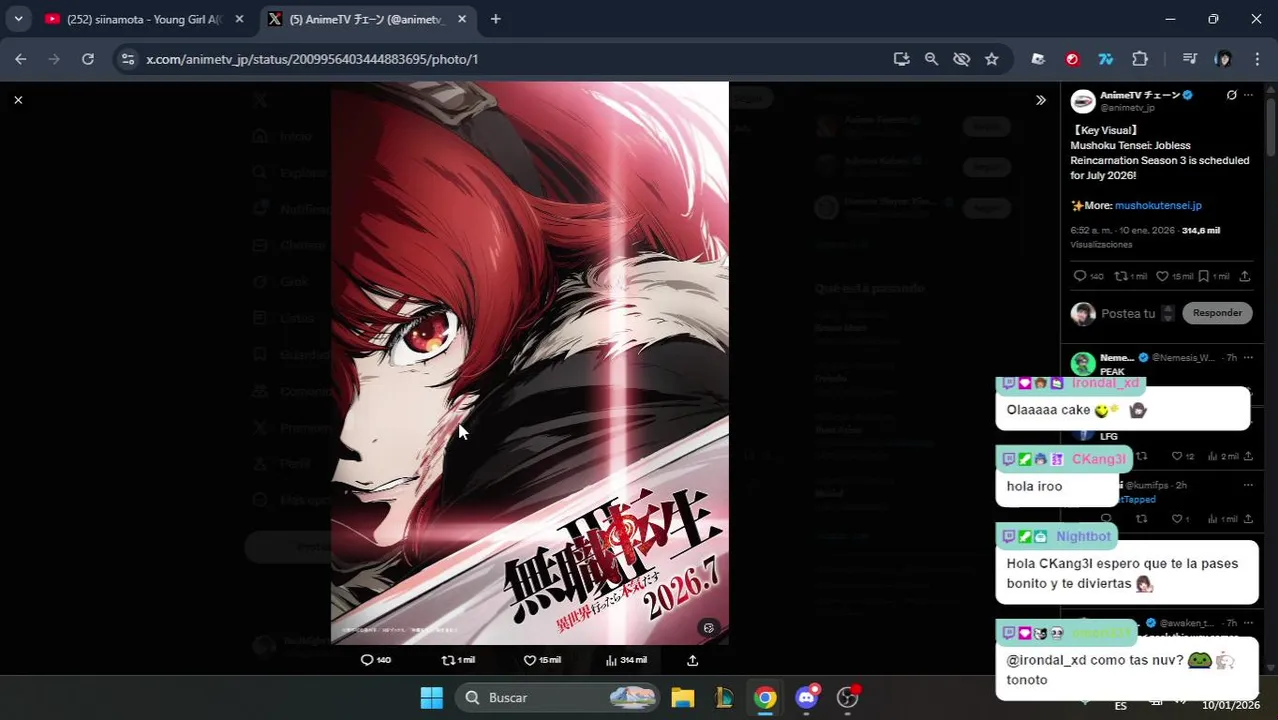Open the Nemesis reply avatar
Viewport: 1278px width, 720px height.
1083,364
